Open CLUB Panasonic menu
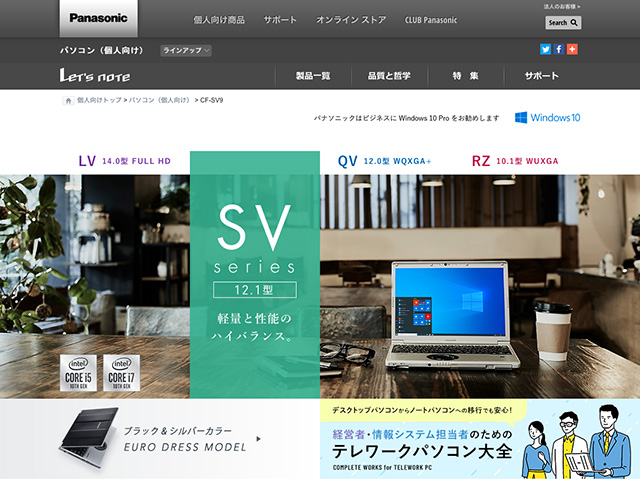This screenshot has width=640, height=480. click(431, 20)
